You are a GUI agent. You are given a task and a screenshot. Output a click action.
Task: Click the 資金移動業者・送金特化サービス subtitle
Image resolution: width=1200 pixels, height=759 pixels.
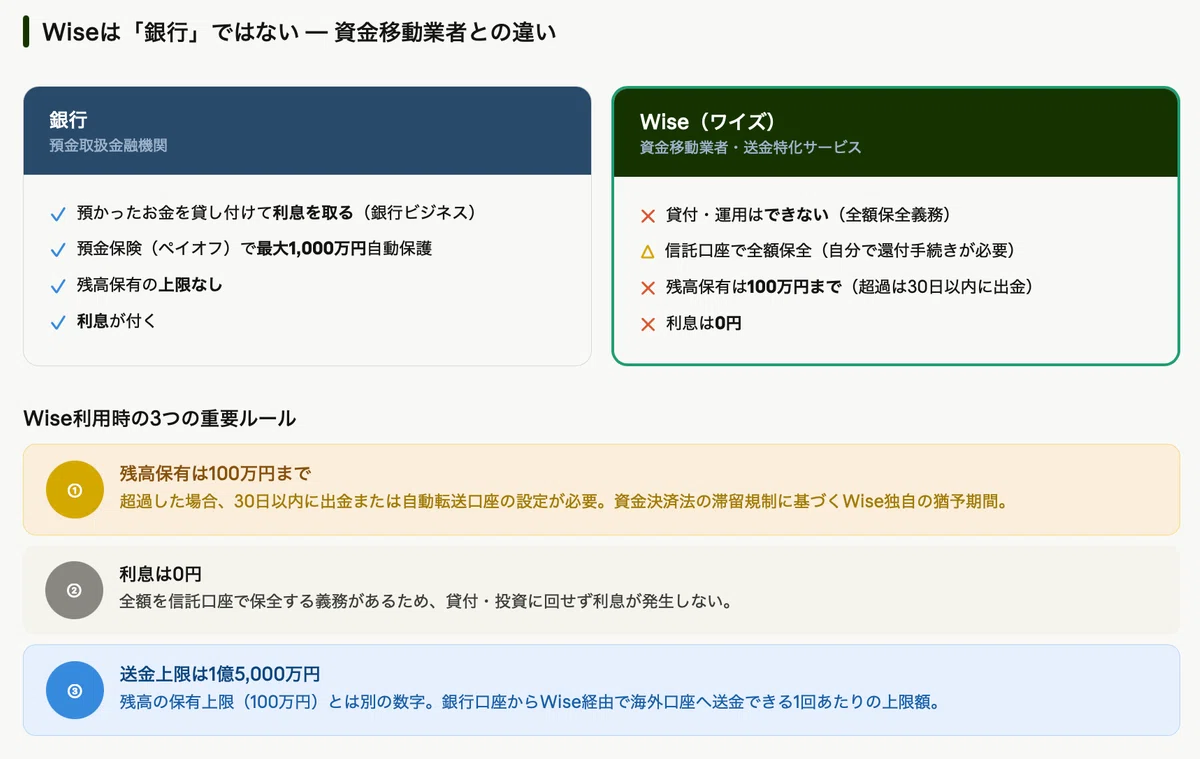(x=750, y=147)
